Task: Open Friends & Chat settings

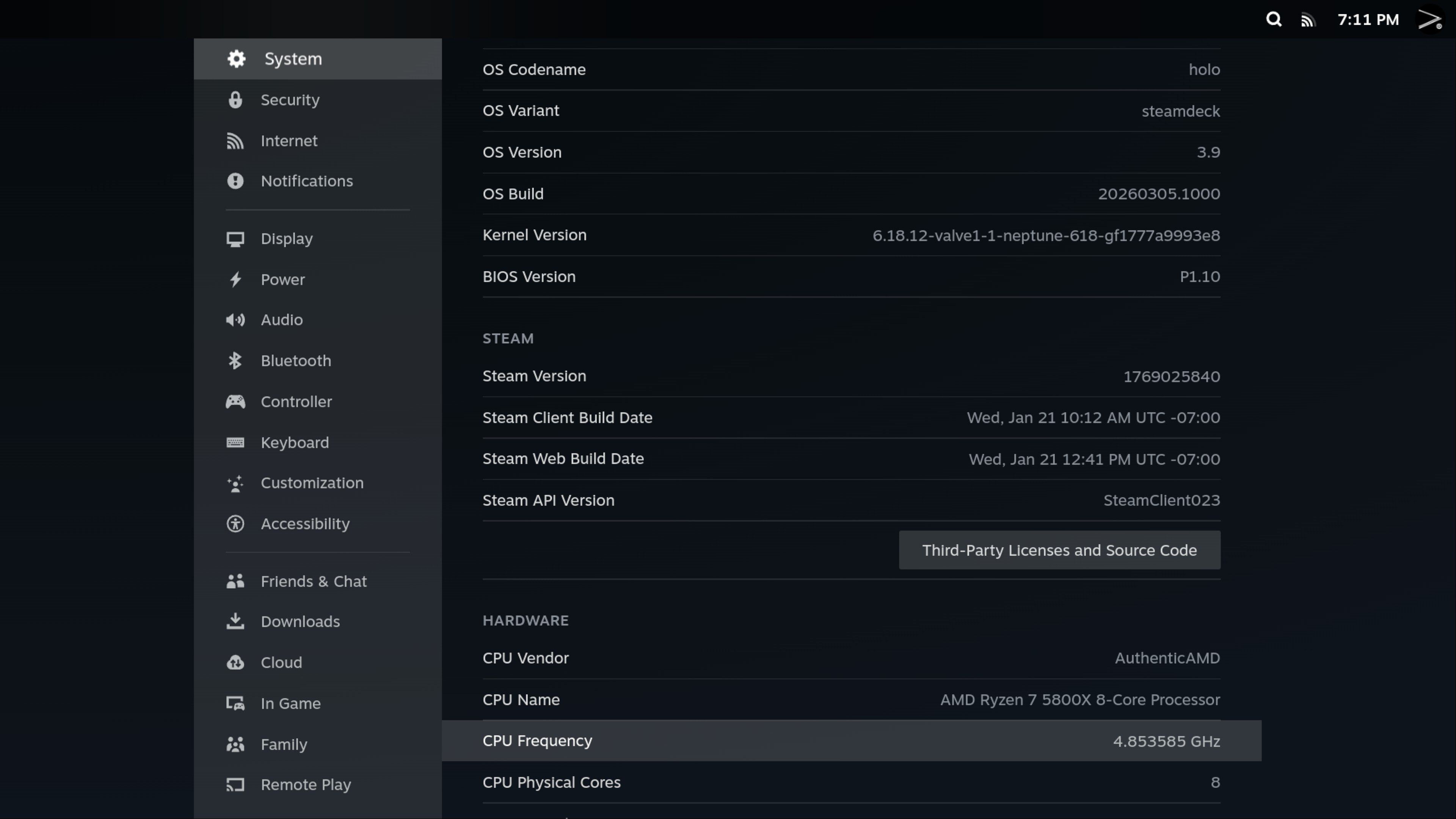Action: click(313, 581)
